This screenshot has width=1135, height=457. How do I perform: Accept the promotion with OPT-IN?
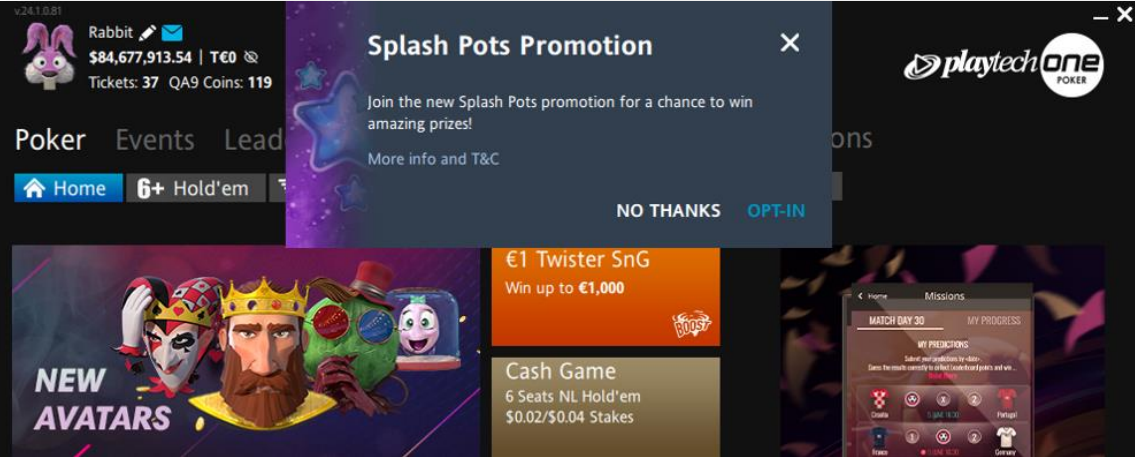tap(776, 211)
